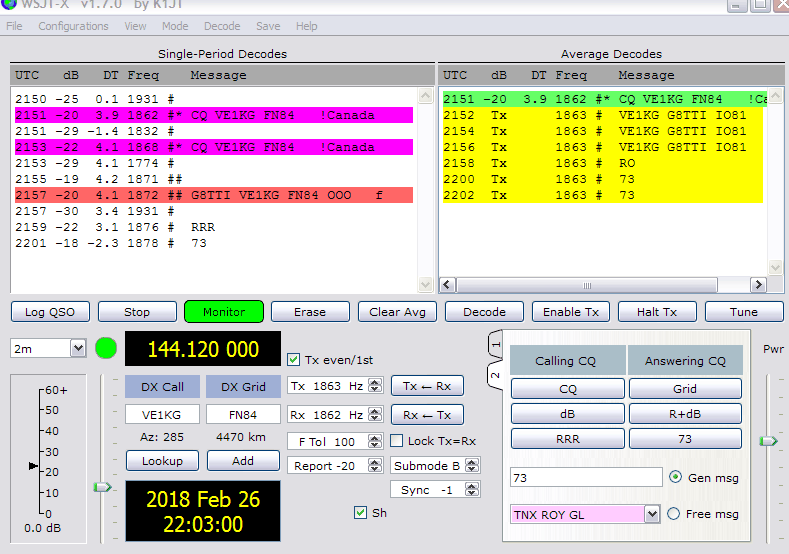The image size is (789, 554).
Task: Select the 2153 CQ VE1KG FN84 magenta decode line
Action: coord(214,147)
